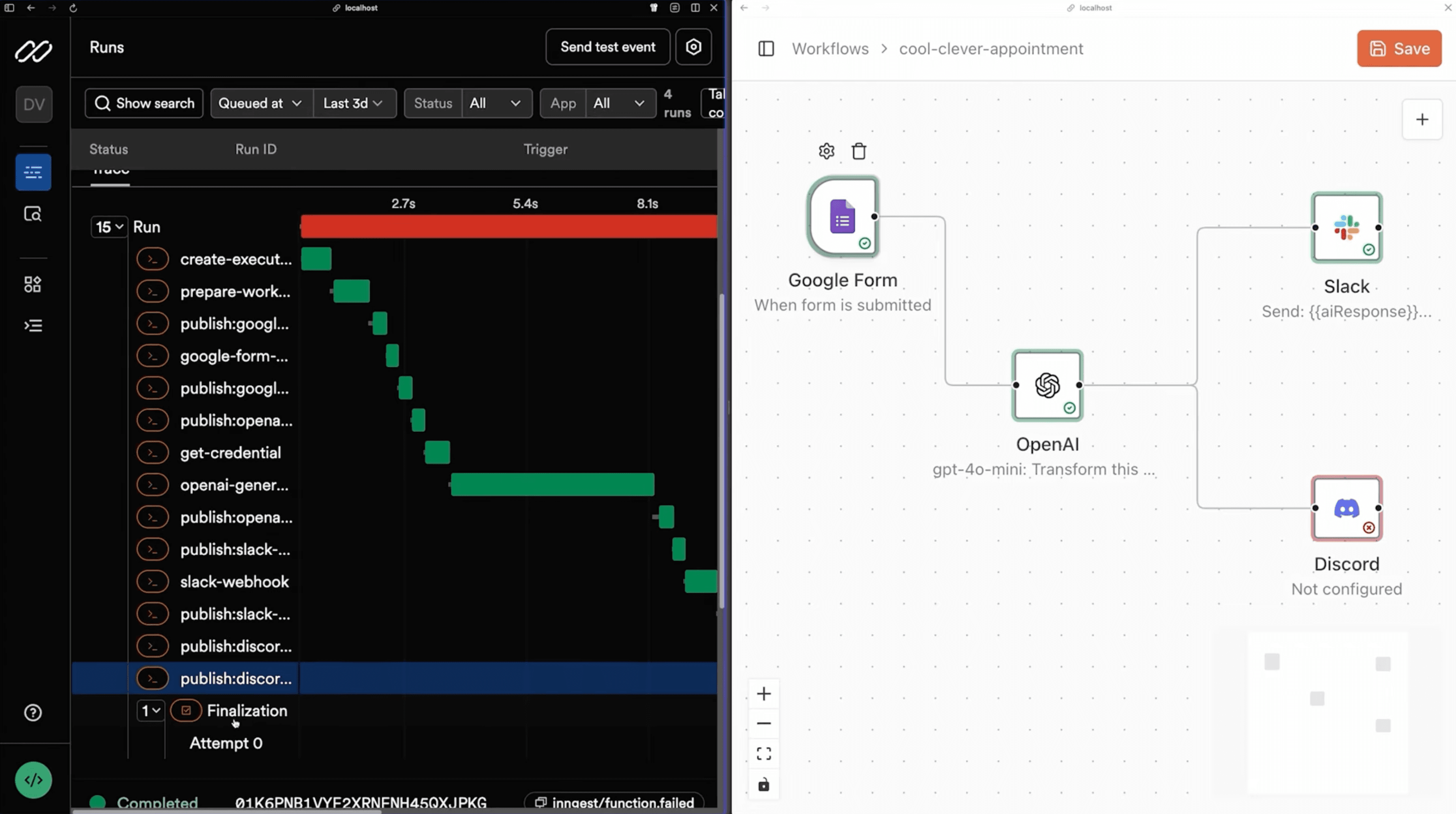The width and height of the screenshot is (1456, 814).
Task: Open the help question mark icon
Action: 33,713
